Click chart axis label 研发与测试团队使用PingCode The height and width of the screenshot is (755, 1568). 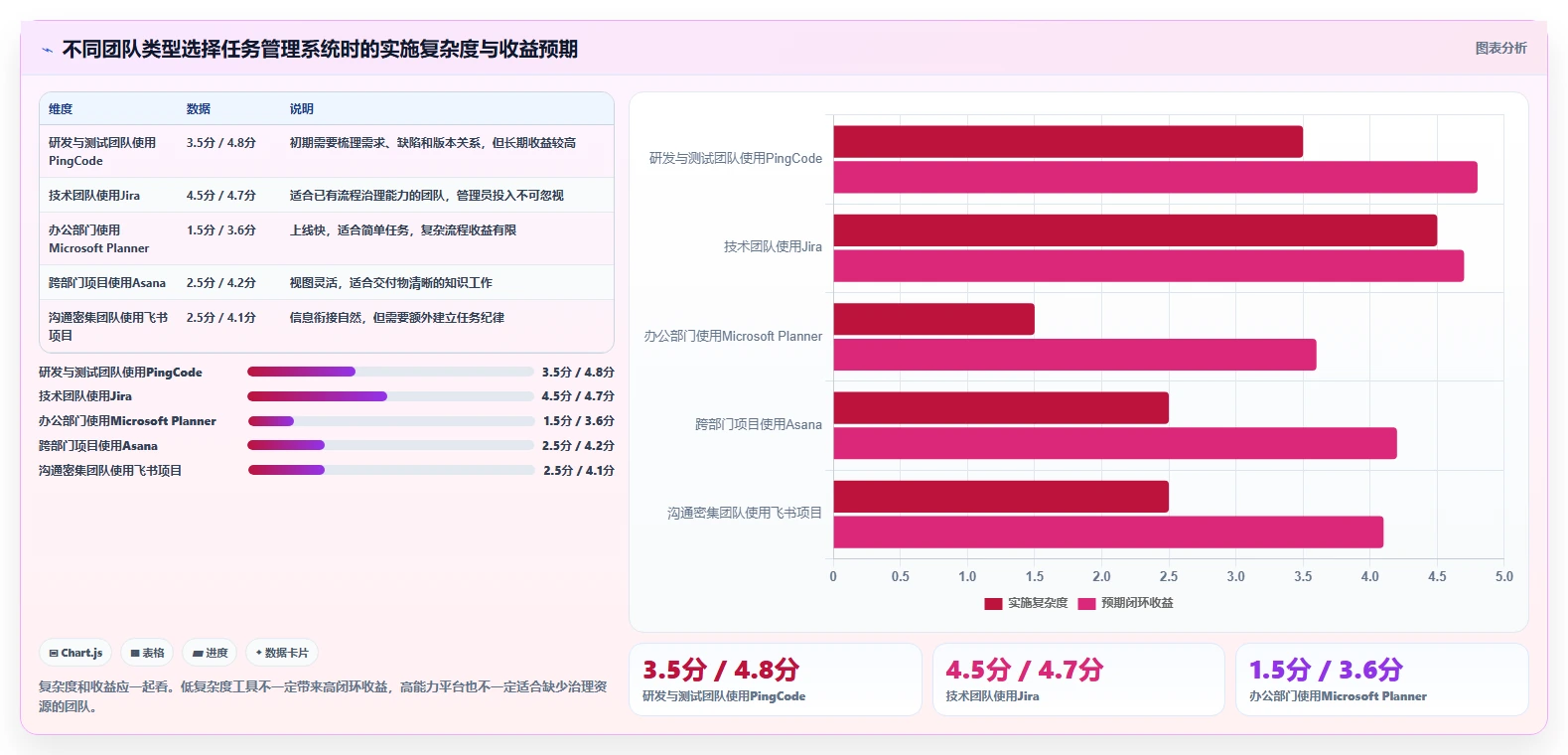(736, 158)
